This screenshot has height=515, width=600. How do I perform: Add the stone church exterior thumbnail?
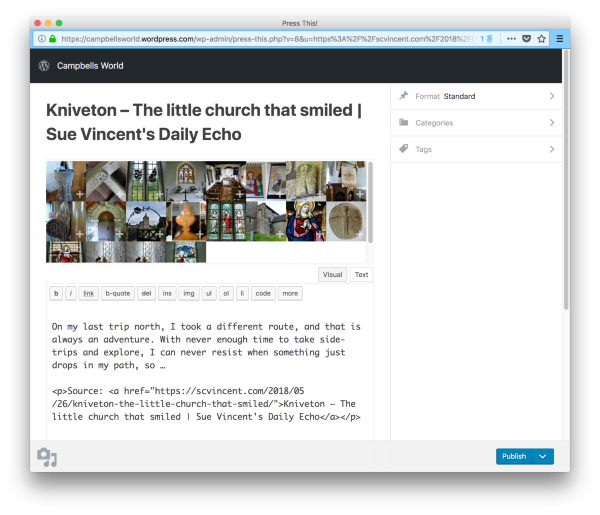266,221
